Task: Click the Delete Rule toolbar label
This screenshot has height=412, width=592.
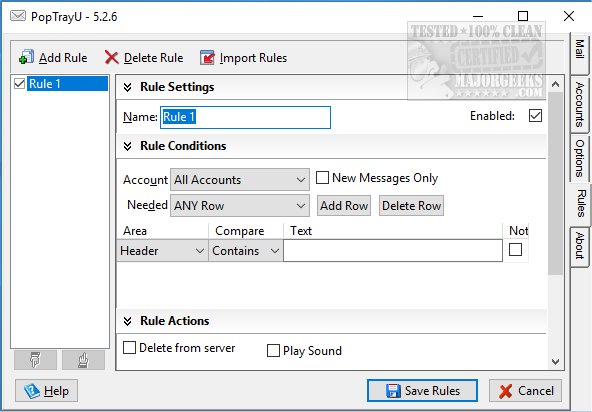Action: click(153, 58)
